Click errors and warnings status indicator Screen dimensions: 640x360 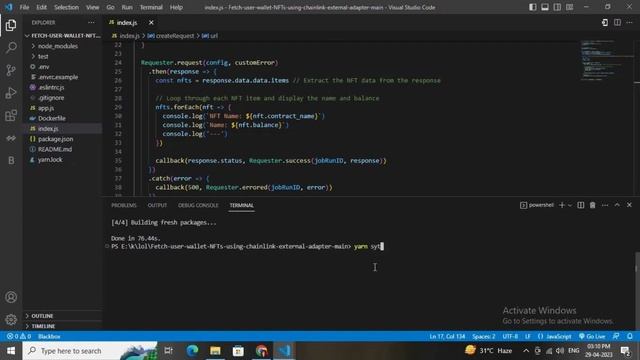pyautogui.click(x=19, y=336)
